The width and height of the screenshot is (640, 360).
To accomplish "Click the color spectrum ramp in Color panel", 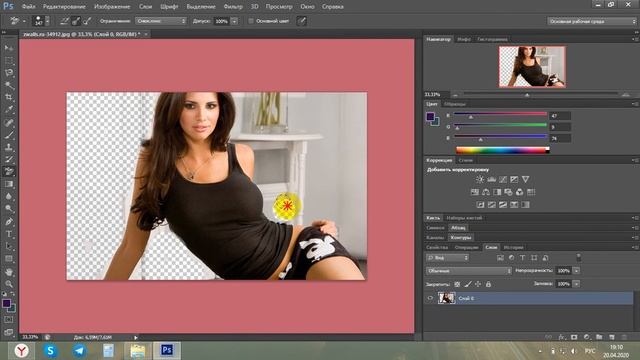I will (502, 150).
